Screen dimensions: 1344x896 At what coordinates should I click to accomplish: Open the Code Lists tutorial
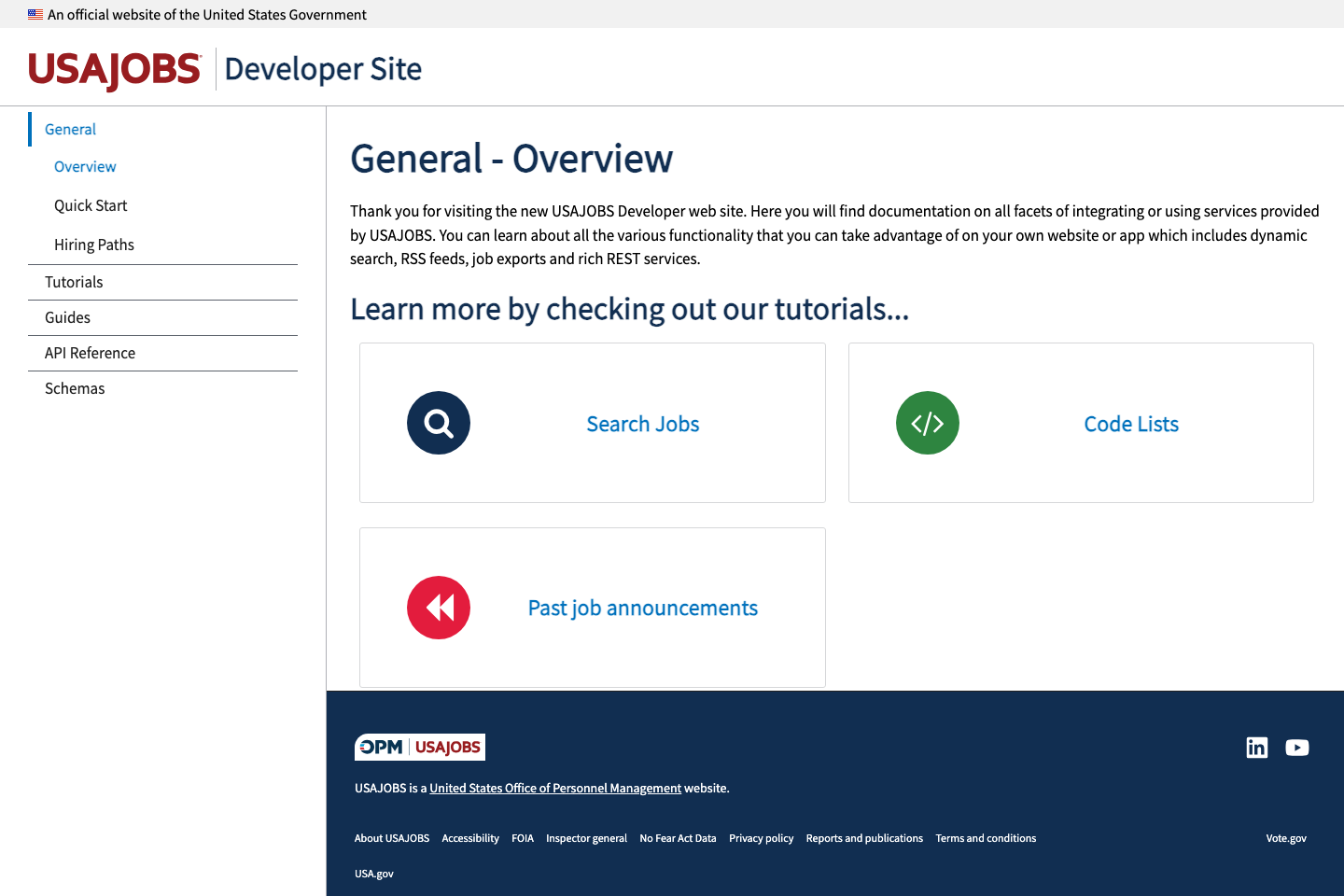[1131, 423]
